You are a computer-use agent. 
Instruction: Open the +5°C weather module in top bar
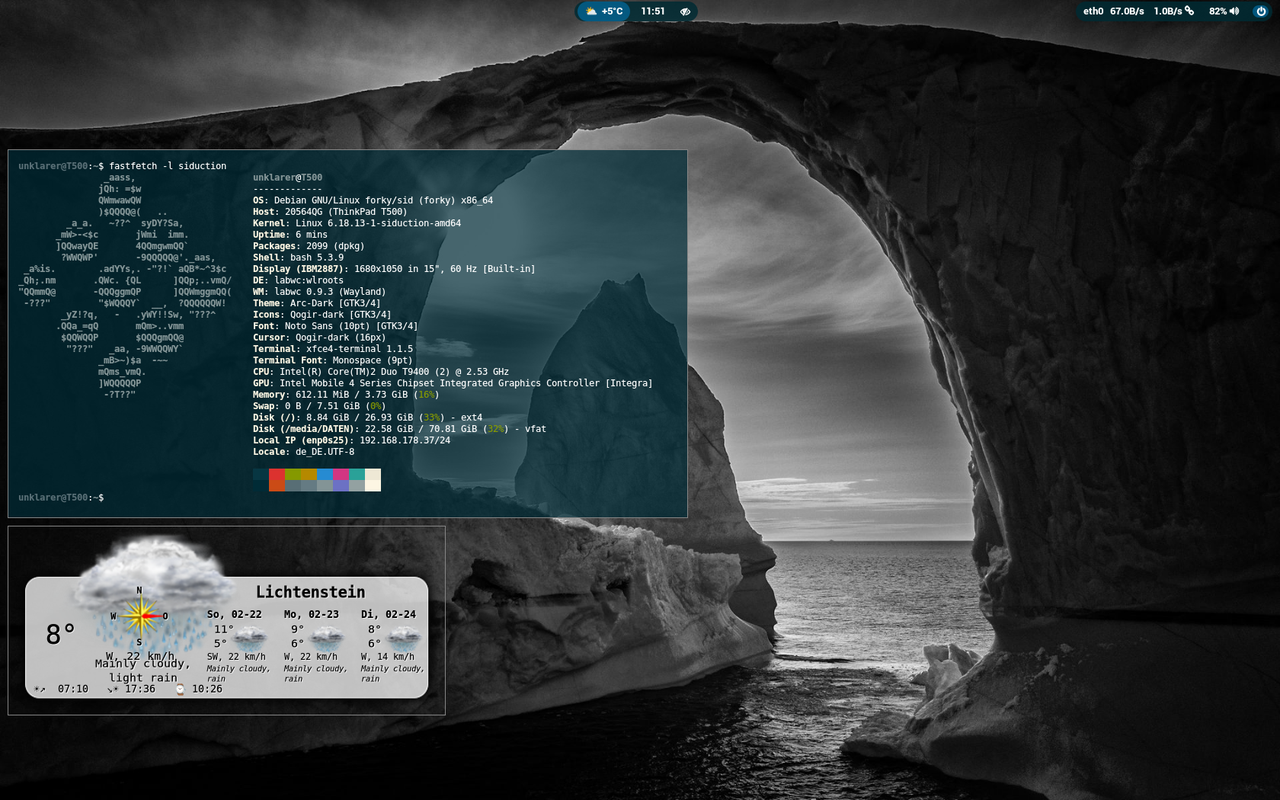point(604,11)
